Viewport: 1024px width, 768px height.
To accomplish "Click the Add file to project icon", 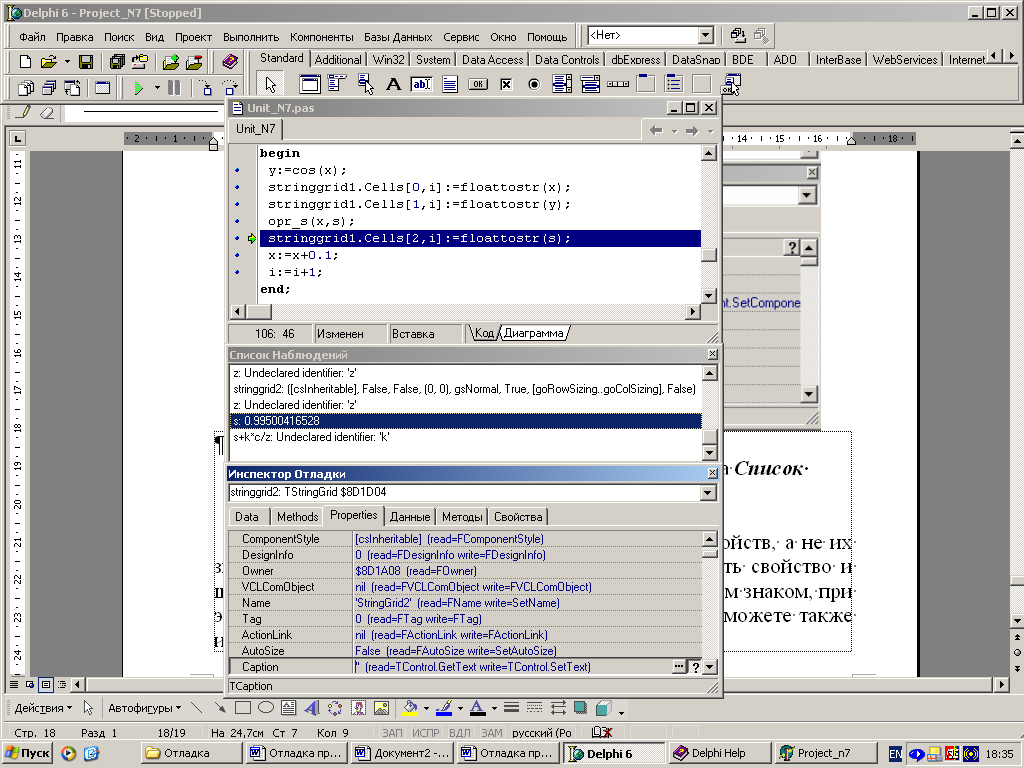I will (x=171, y=61).
